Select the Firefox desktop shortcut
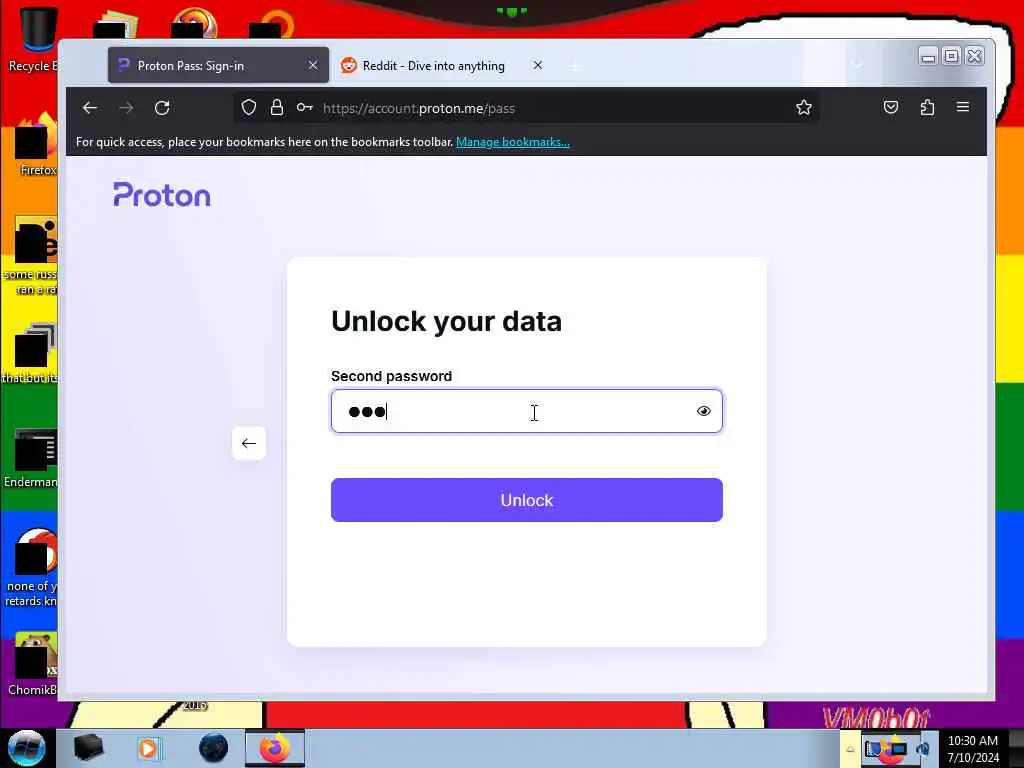The height and width of the screenshot is (768, 1024). point(34,145)
